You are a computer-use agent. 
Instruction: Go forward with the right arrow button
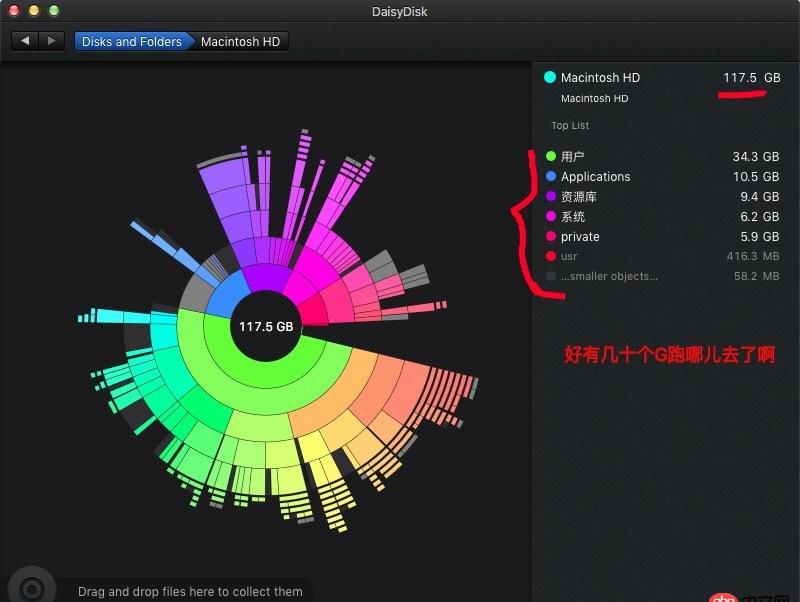pyautogui.click(x=52, y=41)
